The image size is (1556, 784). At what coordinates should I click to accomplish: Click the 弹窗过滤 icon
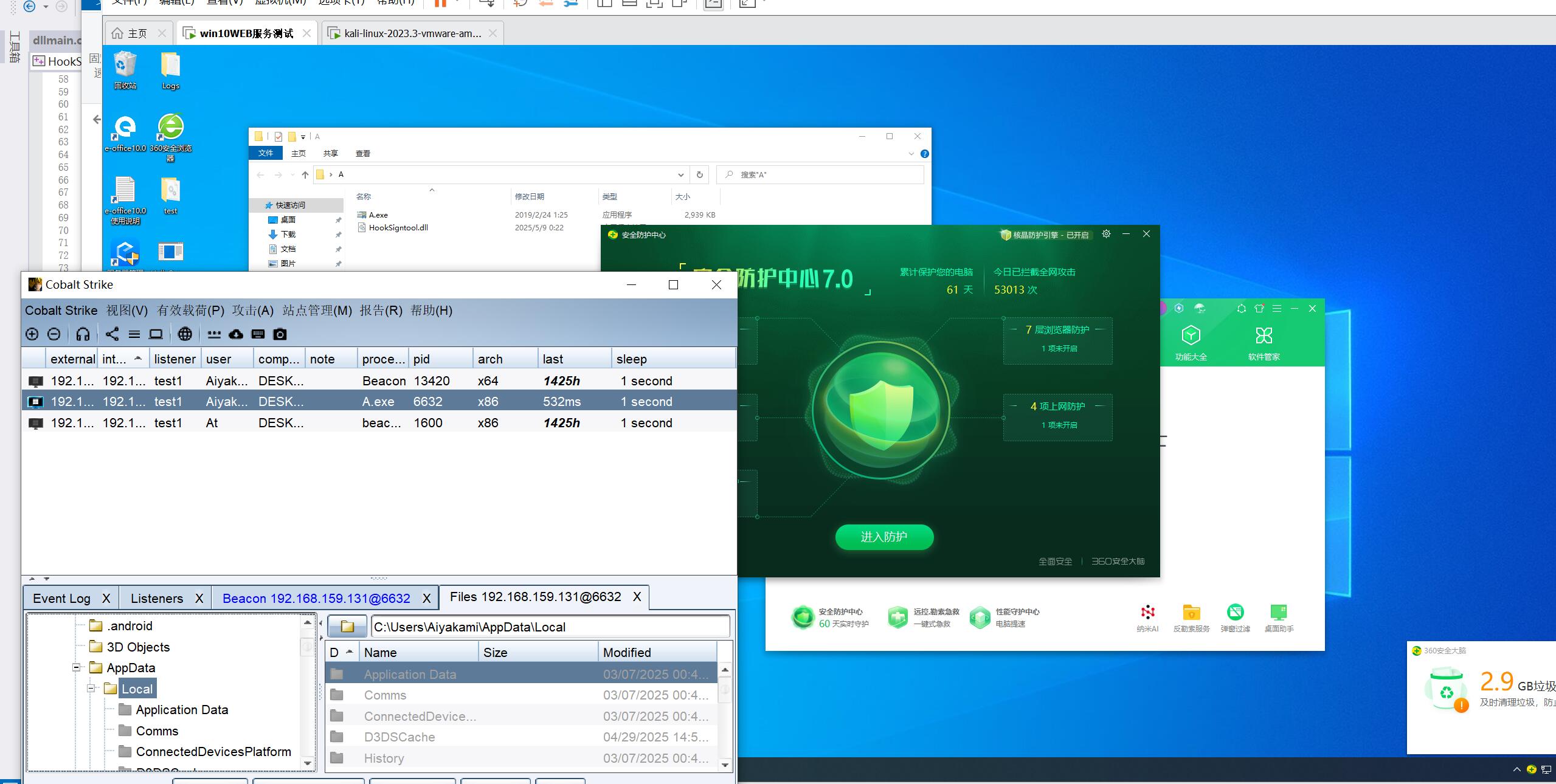point(1235,618)
